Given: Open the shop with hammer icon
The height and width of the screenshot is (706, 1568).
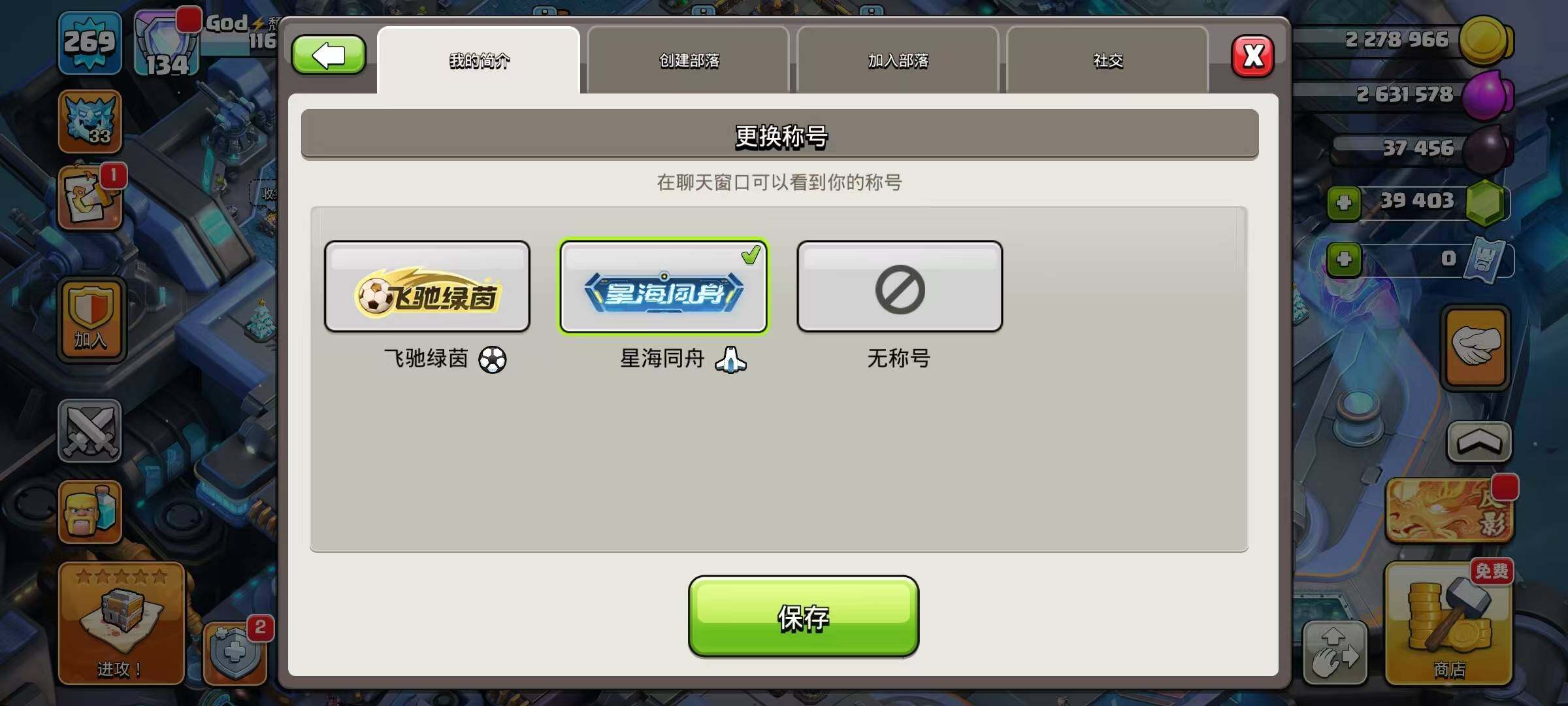Looking at the screenshot, I should pyautogui.click(x=1449, y=624).
